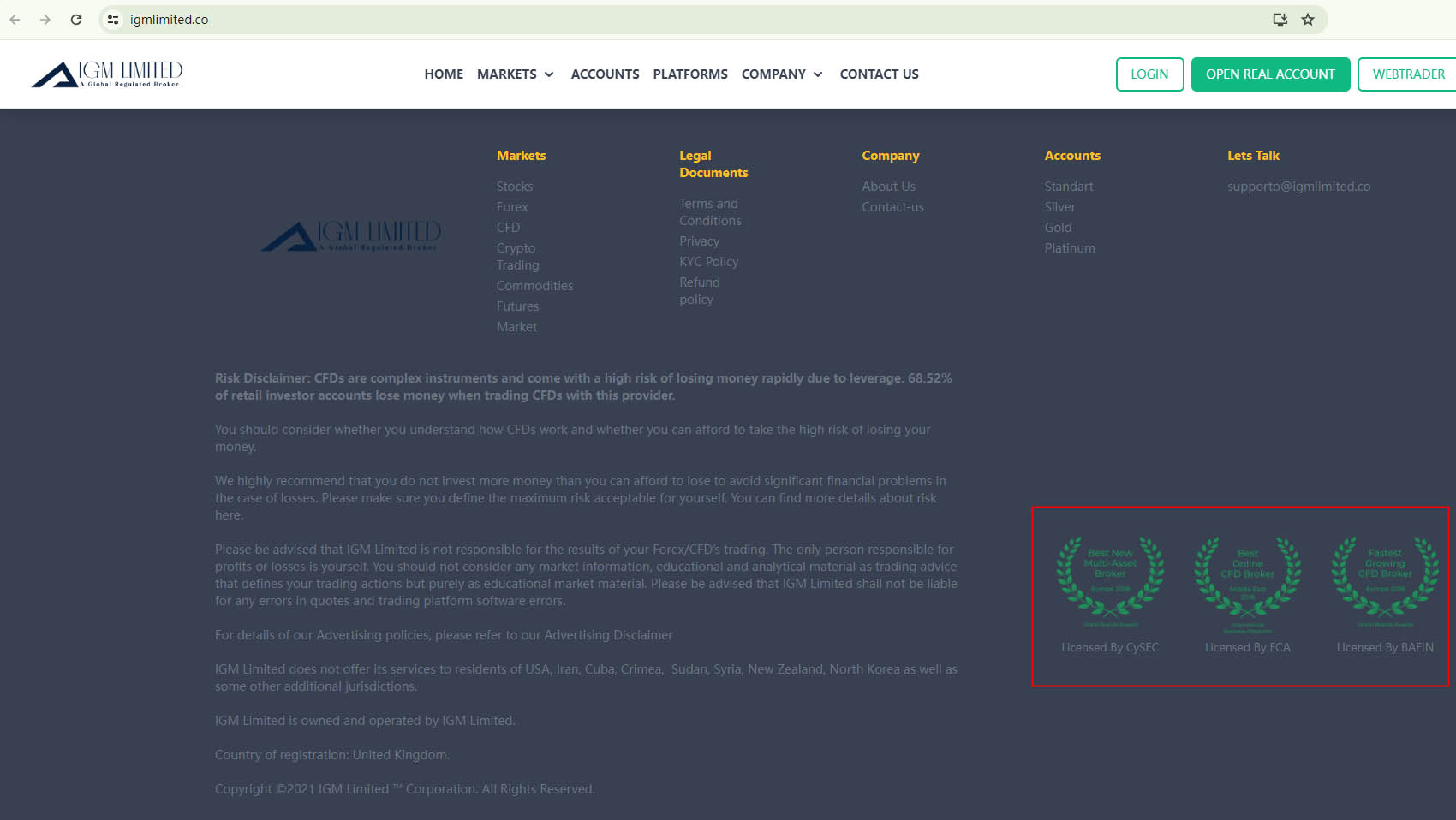Screen dimensions: 1456x820
Task: Expand the Company dropdown menu
Action: [782, 74]
